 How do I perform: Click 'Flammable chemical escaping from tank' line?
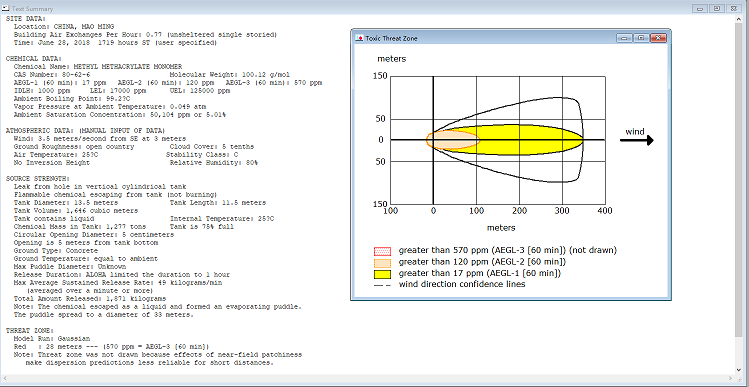[115, 195]
